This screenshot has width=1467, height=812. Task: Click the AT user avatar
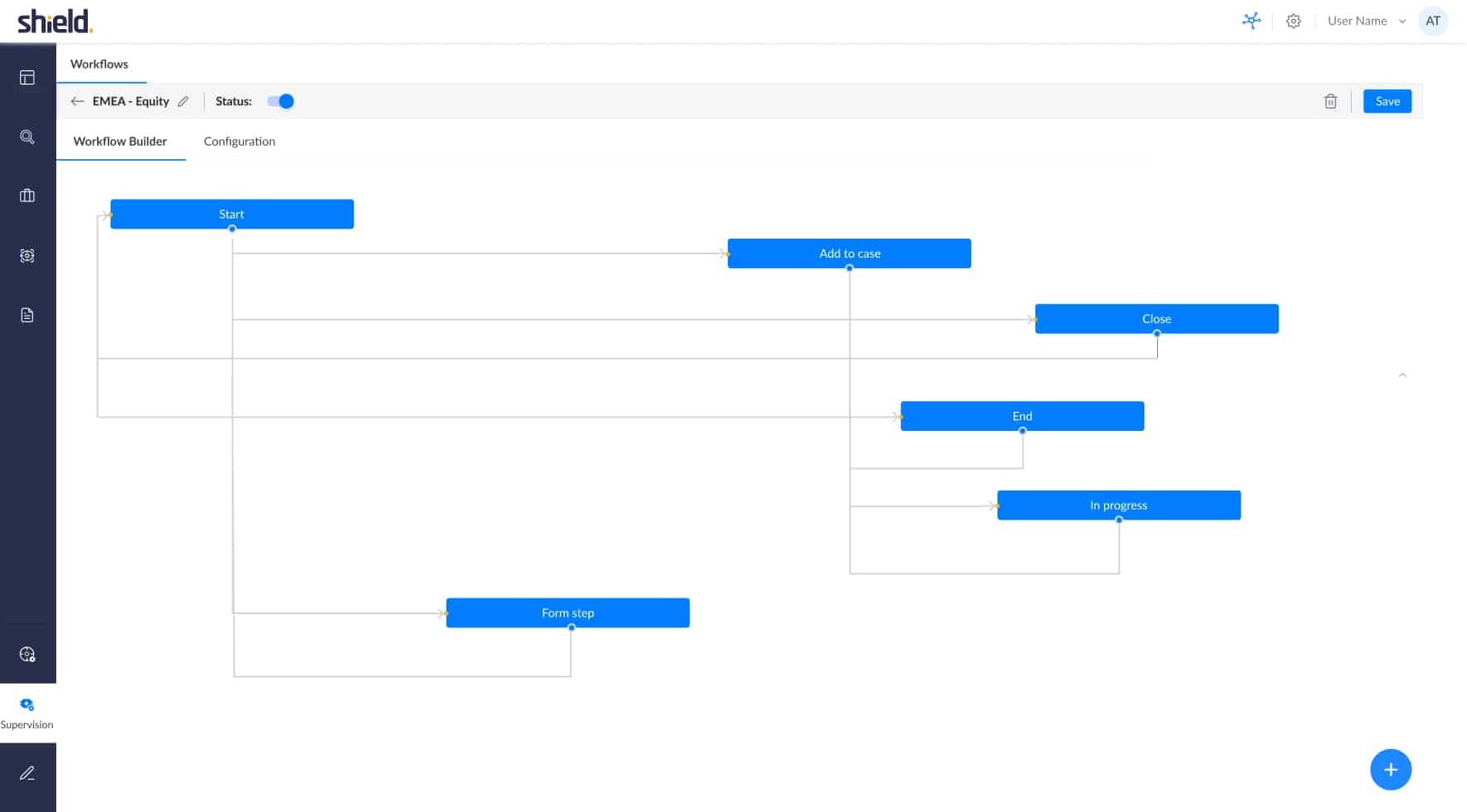click(x=1432, y=22)
